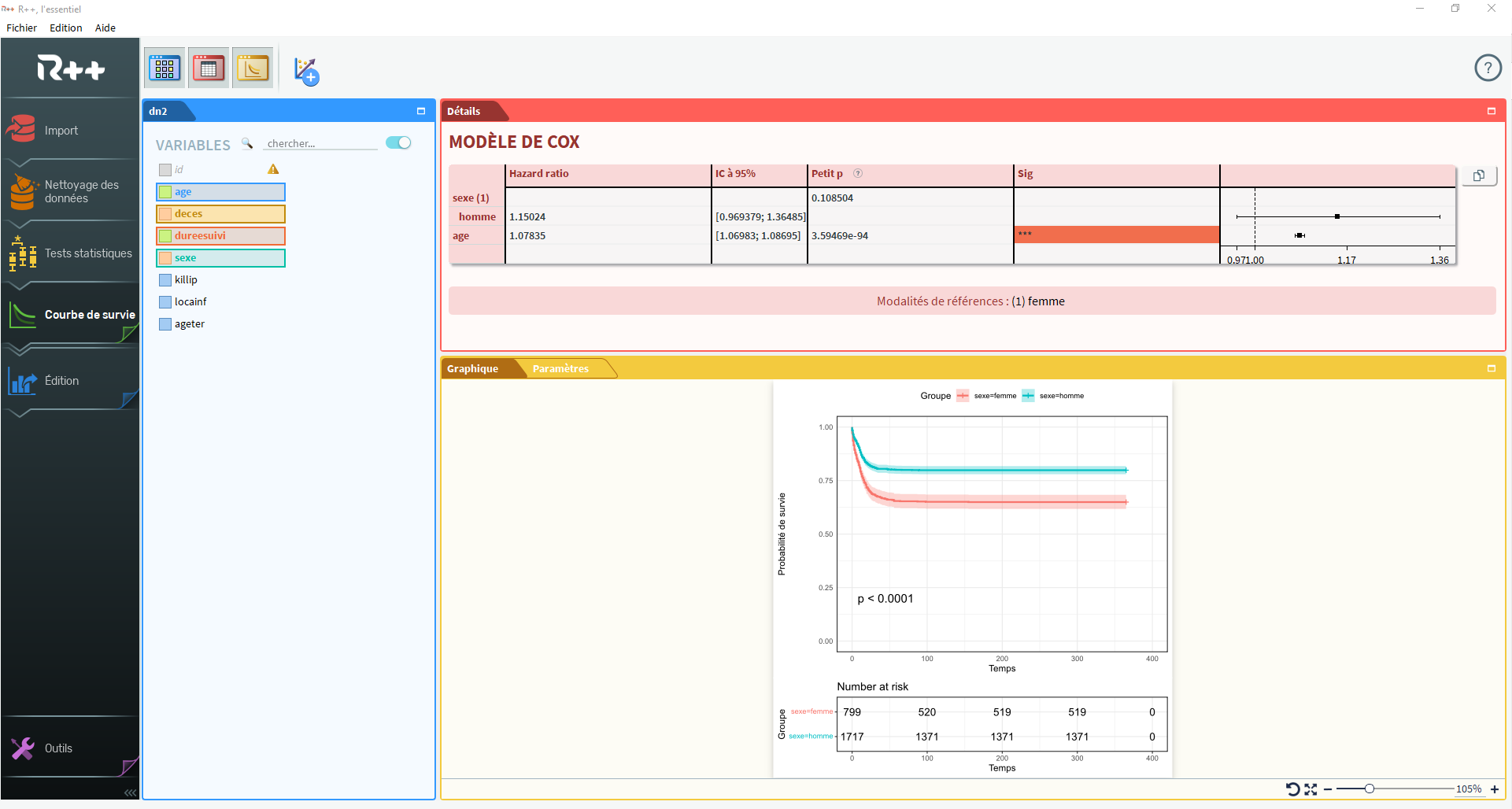
Task: Deselect the dureesuivi variable
Action: pos(220,235)
